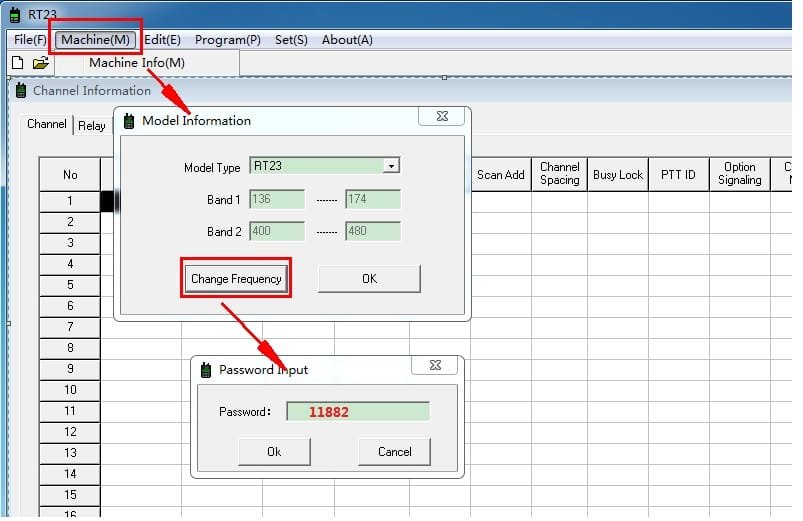The width and height of the screenshot is (803, 521).
Task: Click the radio icon in Channel Information title
Action: [x=21, y=91]
